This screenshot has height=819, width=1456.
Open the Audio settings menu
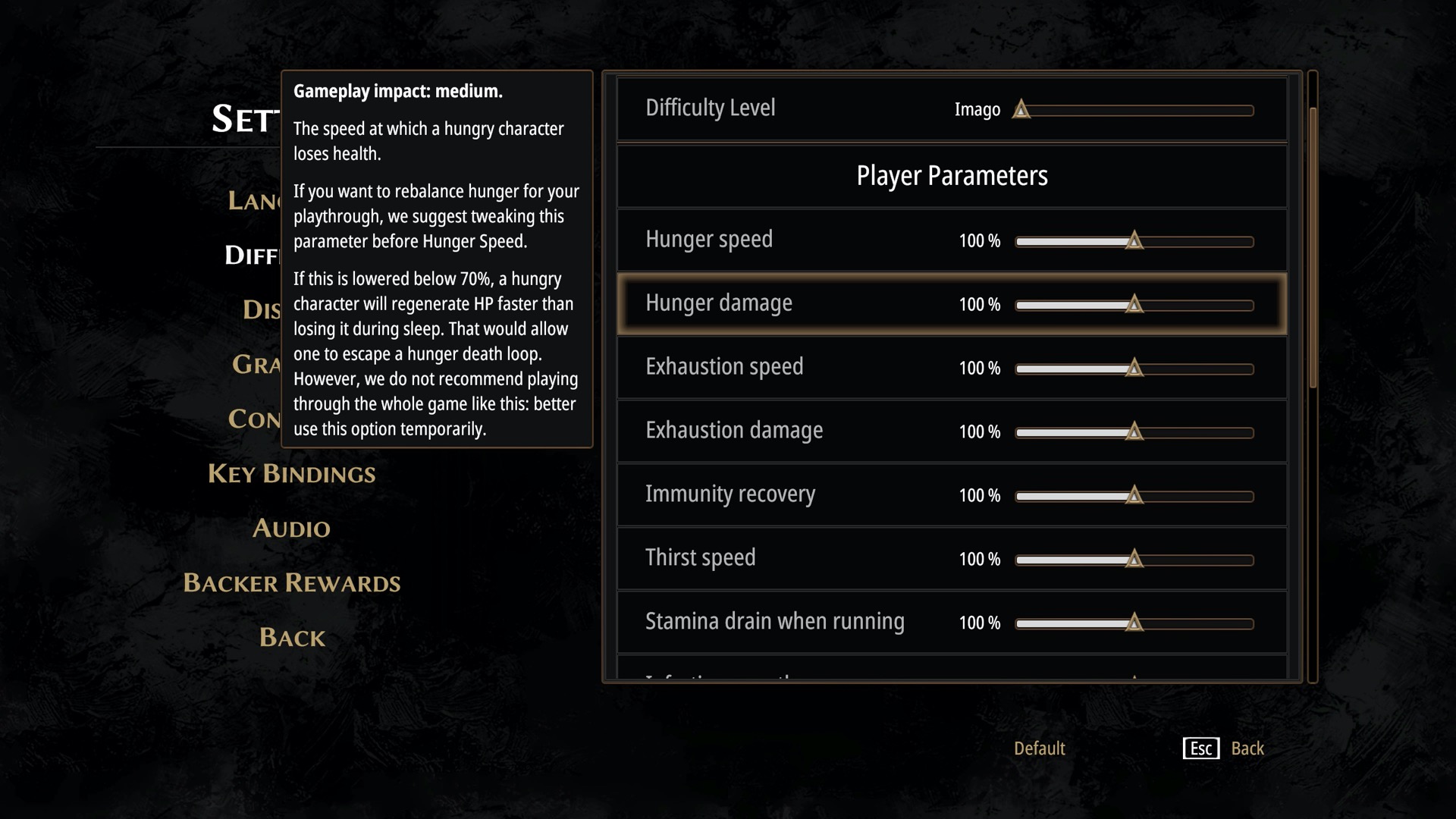pos(292,528)
